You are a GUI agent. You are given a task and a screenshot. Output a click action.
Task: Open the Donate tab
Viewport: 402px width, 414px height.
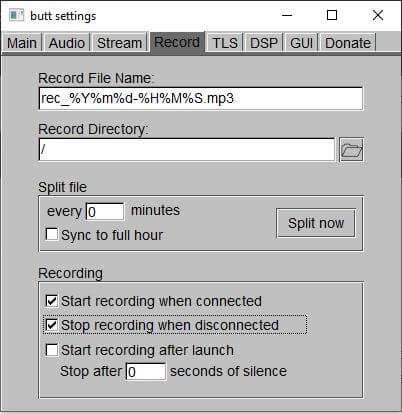click(348, 43)
